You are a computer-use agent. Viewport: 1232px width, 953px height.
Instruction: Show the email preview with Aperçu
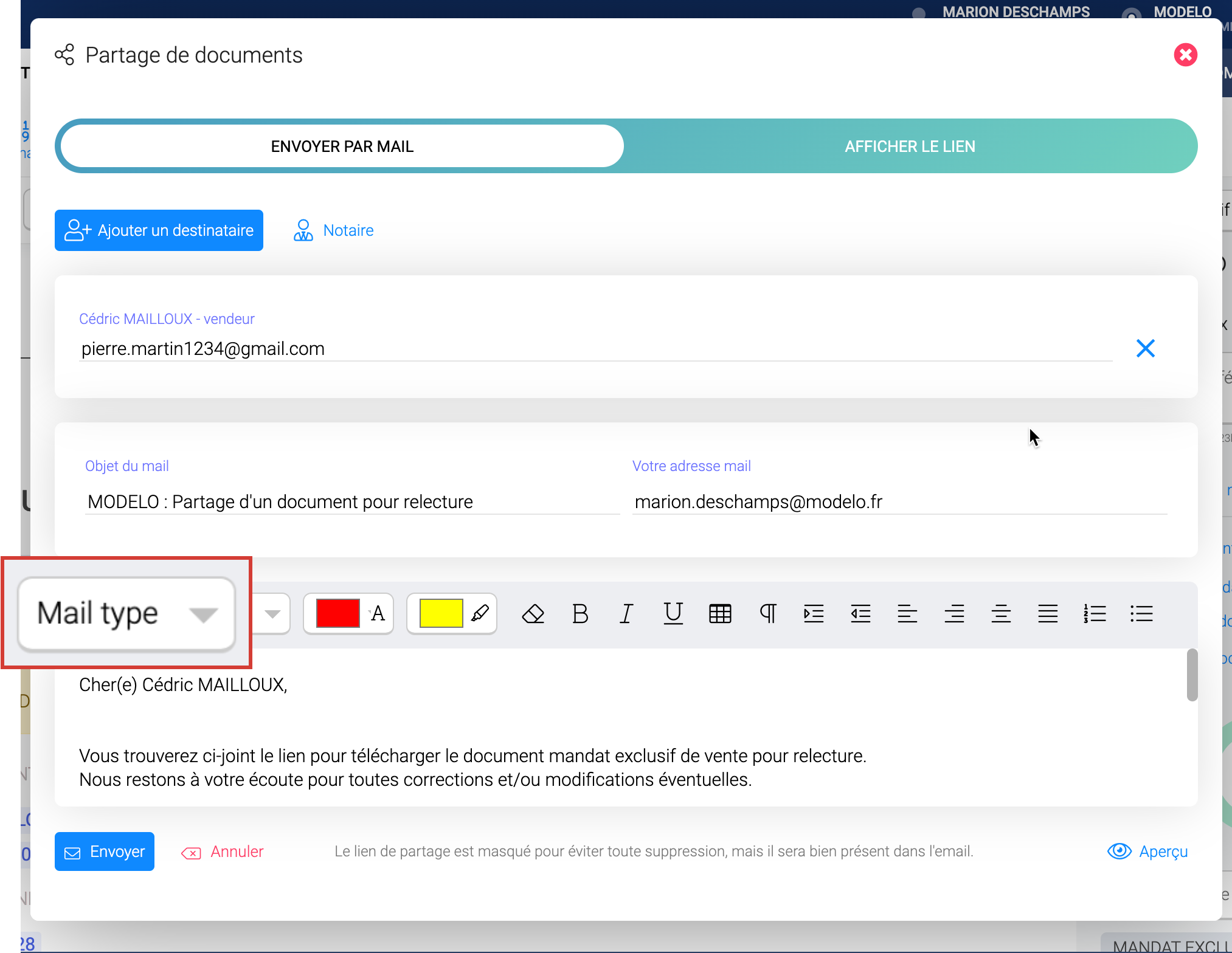point(1147,852)
